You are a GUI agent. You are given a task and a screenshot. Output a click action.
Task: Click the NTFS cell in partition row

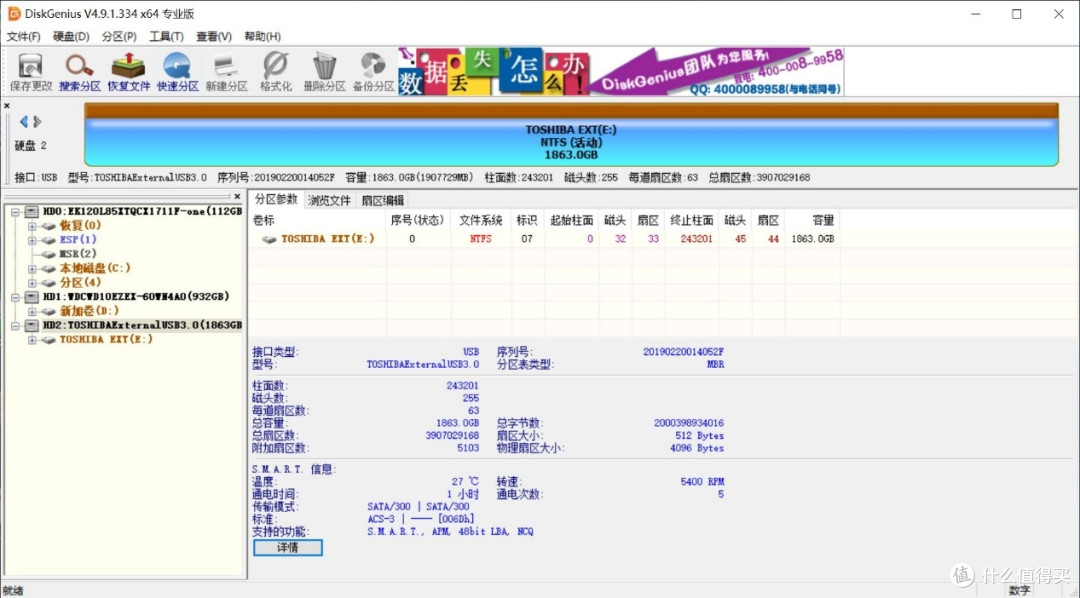(x=481, y=239)
